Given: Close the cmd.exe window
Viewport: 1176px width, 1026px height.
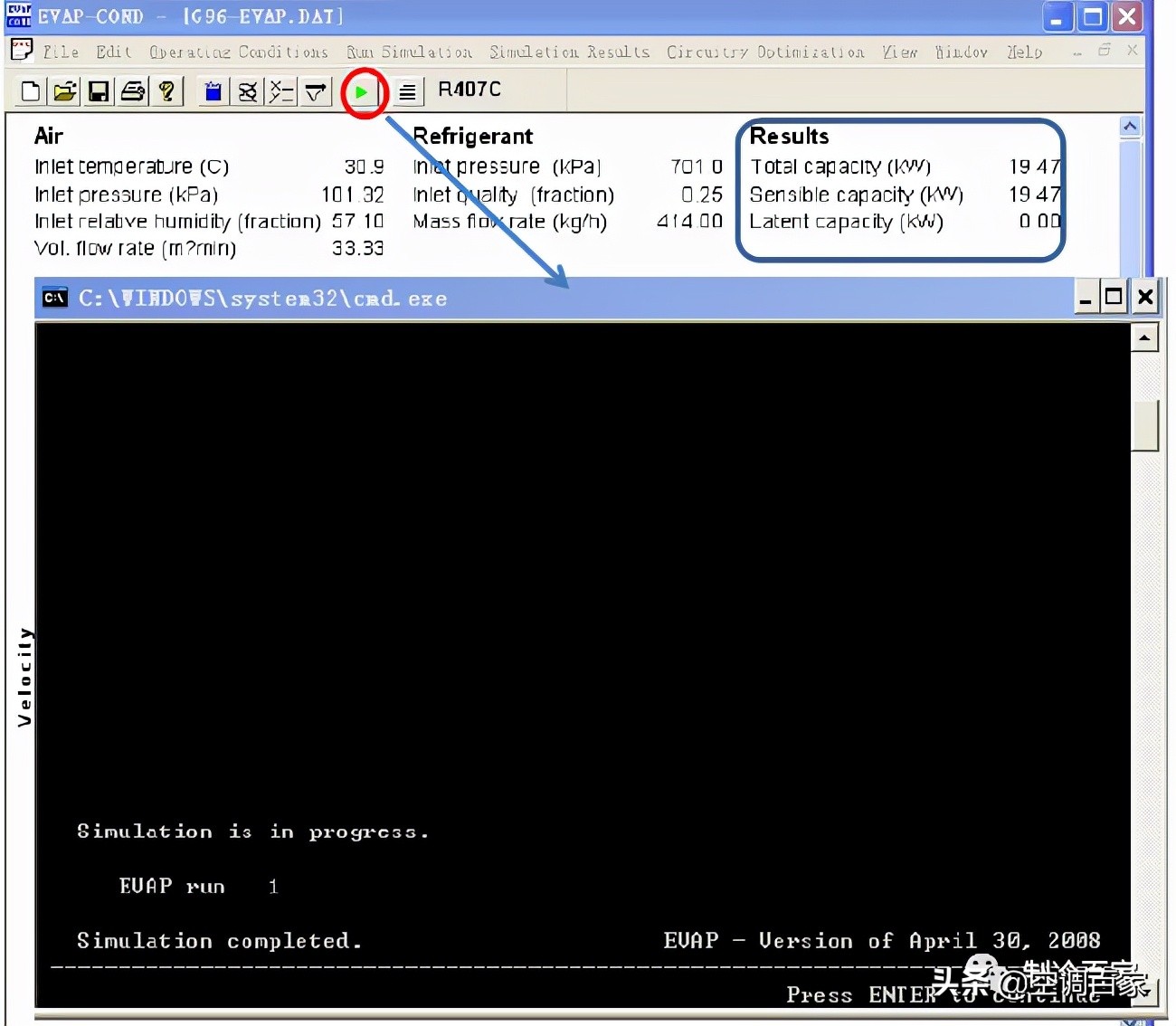Looking at the screenshot, I should pyautogui.click(x=1145, y=298).
